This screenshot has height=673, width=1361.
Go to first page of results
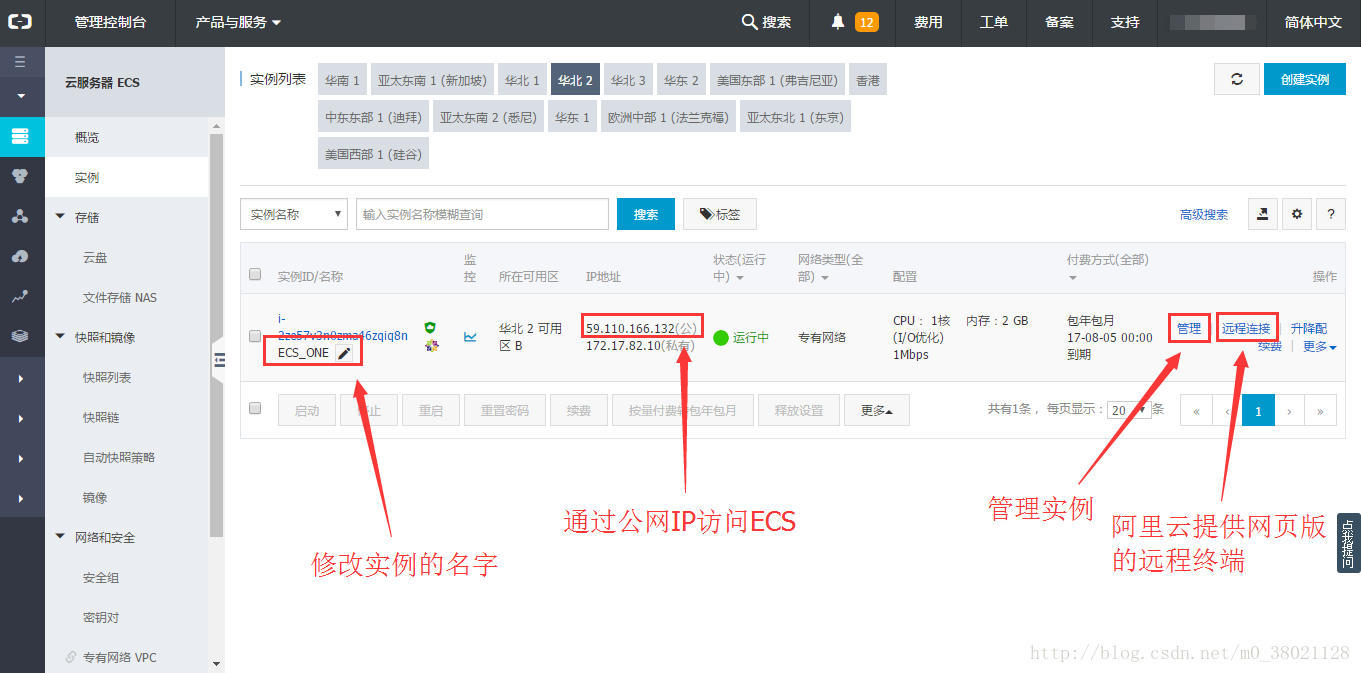click(x=1196, y=410)
